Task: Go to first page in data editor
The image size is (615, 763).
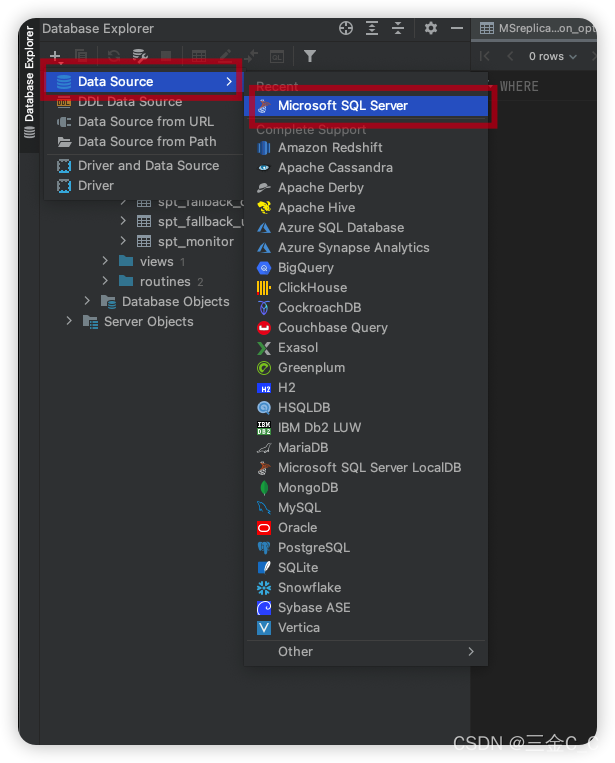Action: point(484,56)
